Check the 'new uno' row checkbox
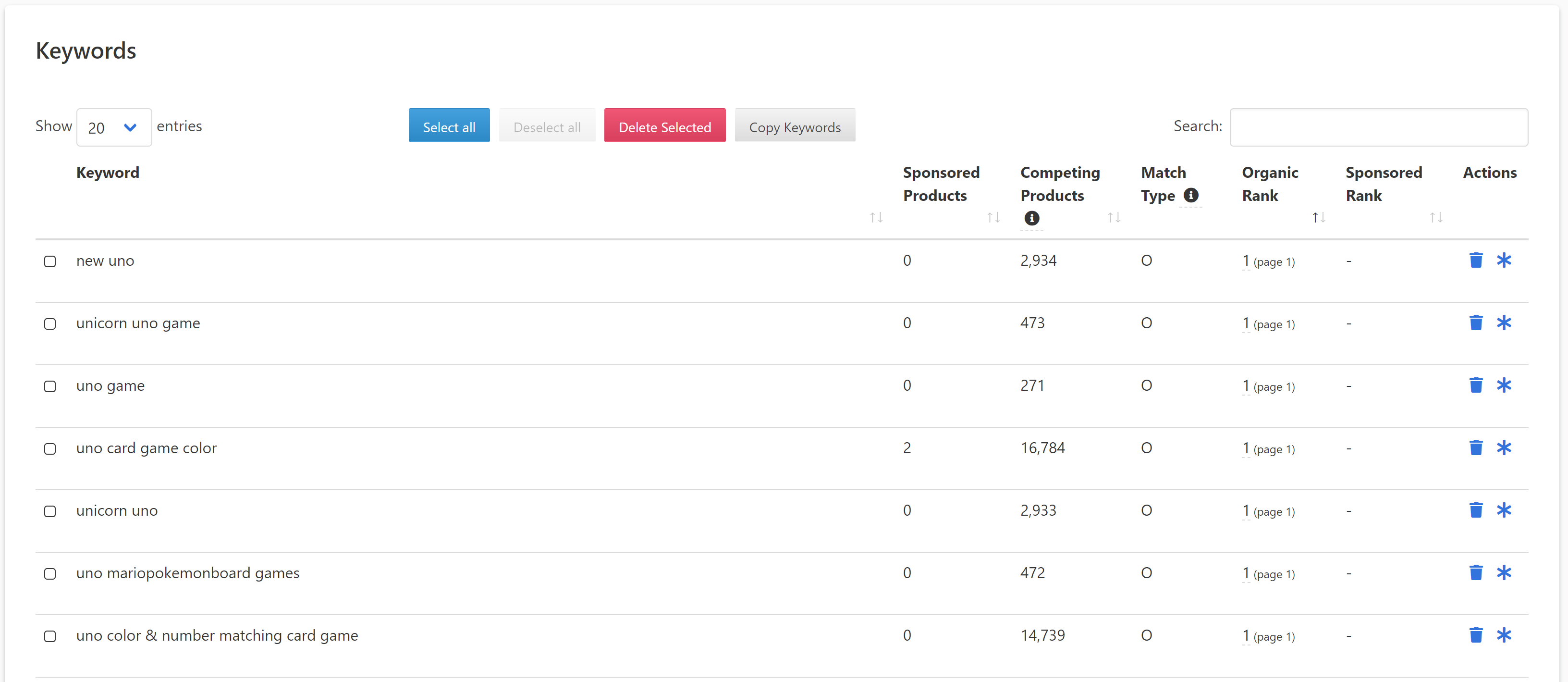 50,261
